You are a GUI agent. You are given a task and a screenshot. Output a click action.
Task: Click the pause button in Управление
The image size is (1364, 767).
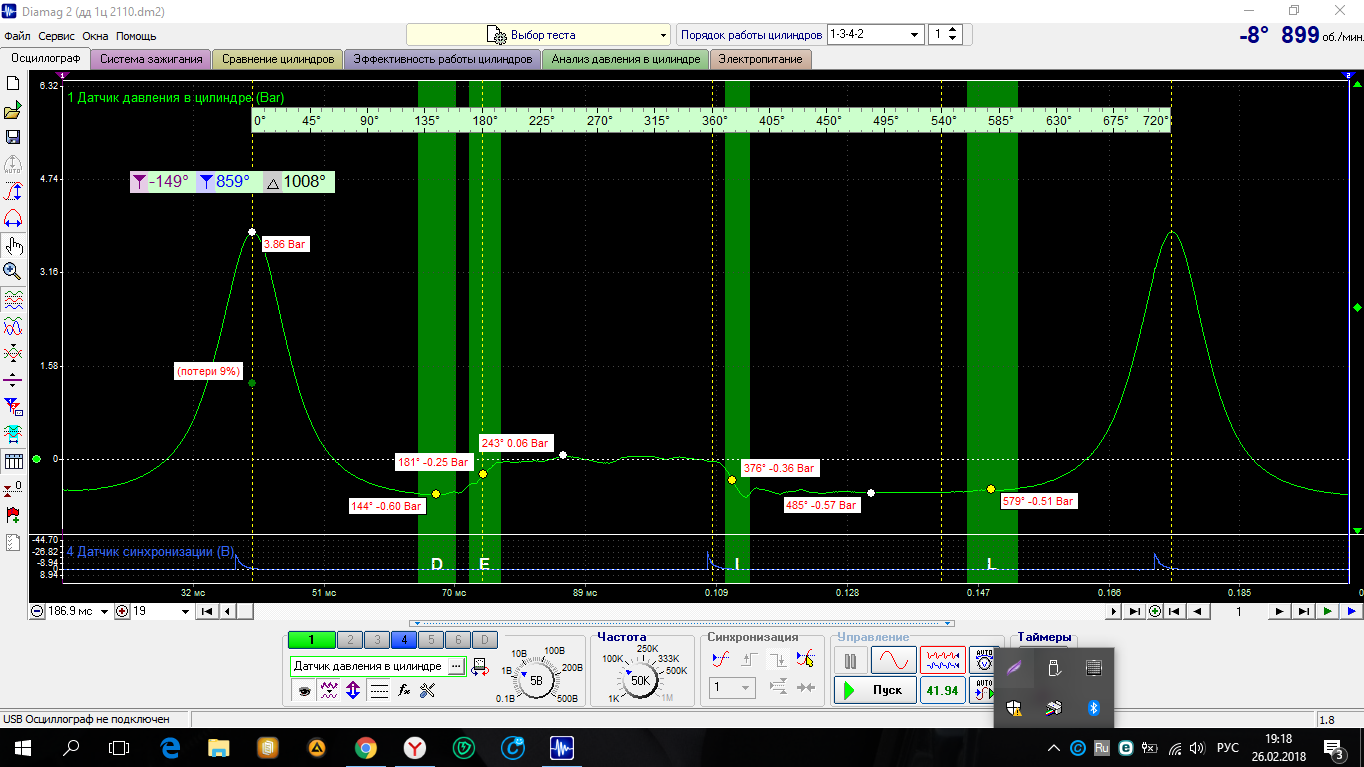point(850,660)
